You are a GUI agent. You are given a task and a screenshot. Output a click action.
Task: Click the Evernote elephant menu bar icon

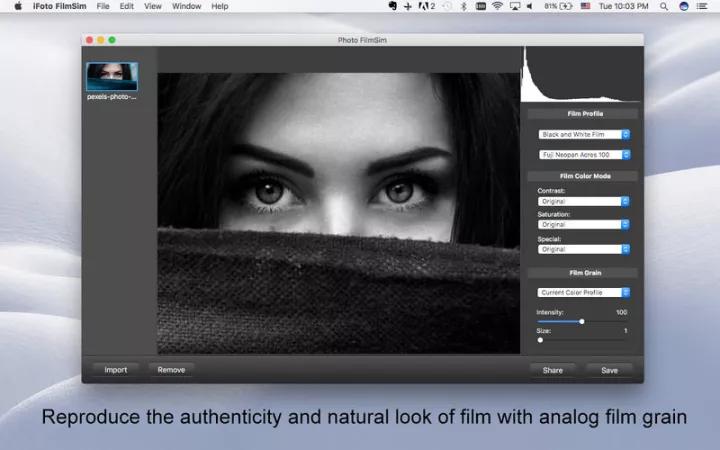393,6
